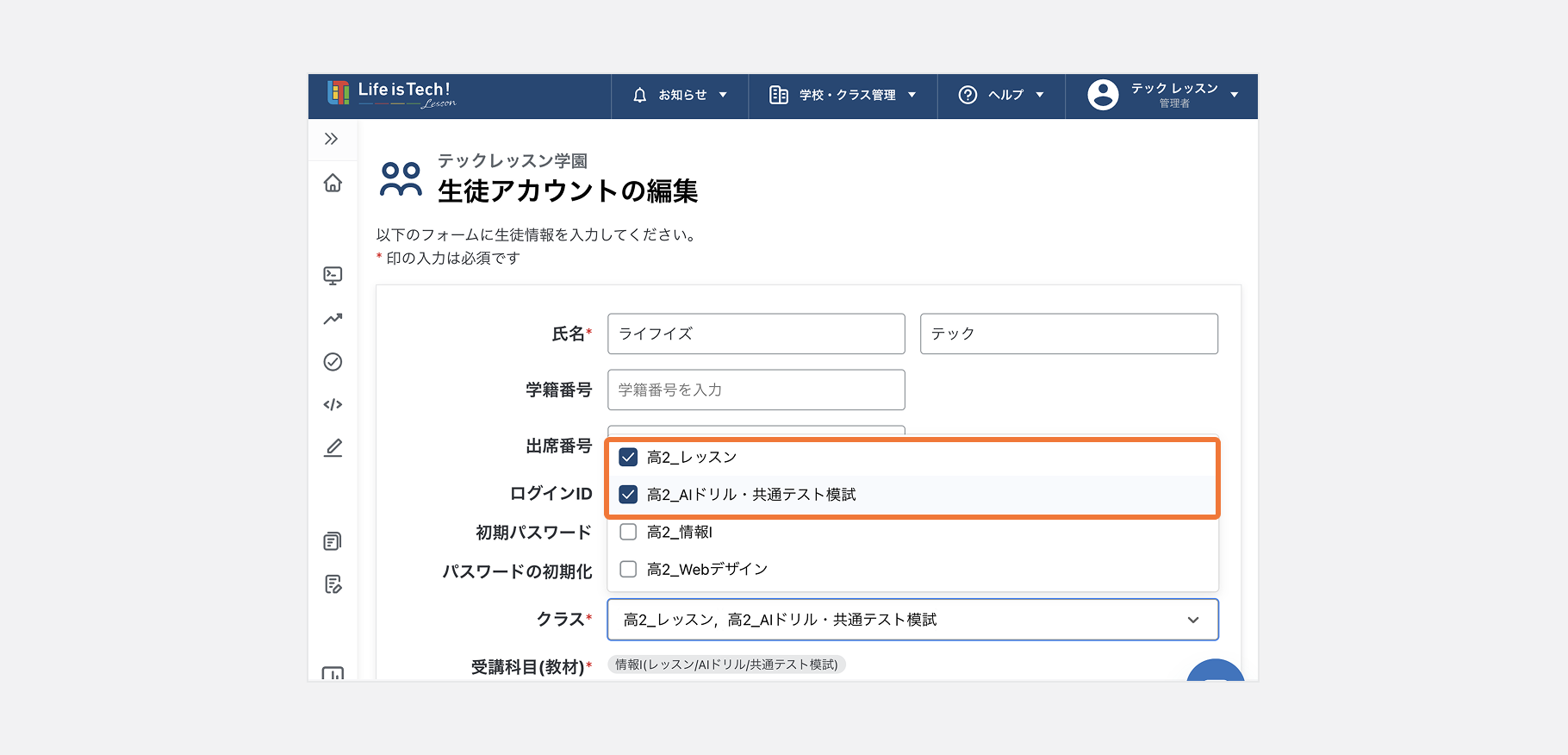Click the ヘルプ question mark icon
1568x755 pixels.
click(x=968, y=95)
